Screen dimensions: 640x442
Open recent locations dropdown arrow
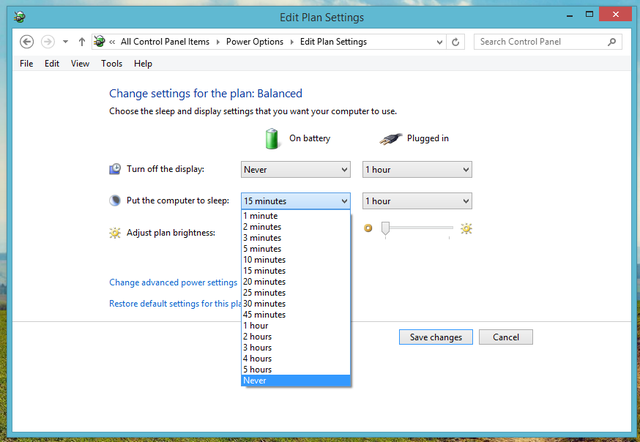(65, 42)
